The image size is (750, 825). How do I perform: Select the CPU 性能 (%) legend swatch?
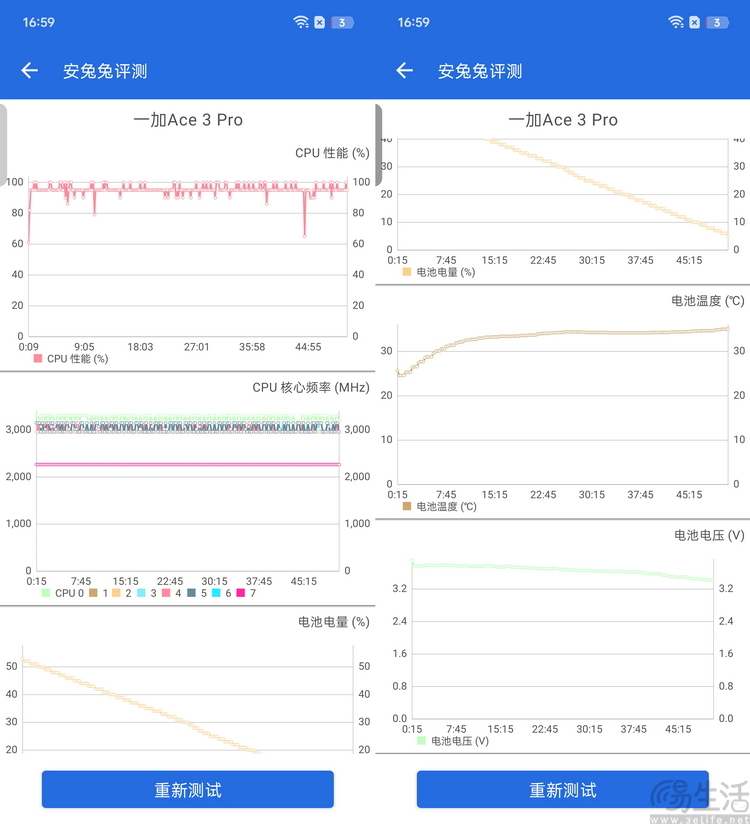click(x=38, y=358)
